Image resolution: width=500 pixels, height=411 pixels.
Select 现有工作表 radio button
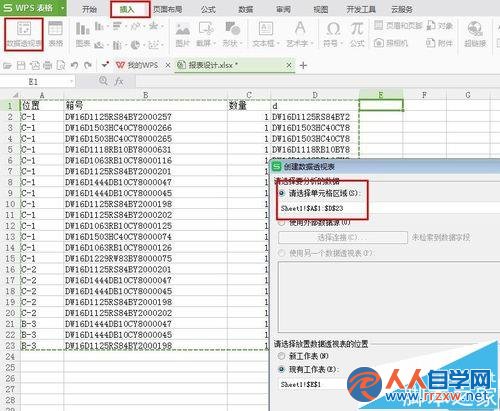point(282,369)
